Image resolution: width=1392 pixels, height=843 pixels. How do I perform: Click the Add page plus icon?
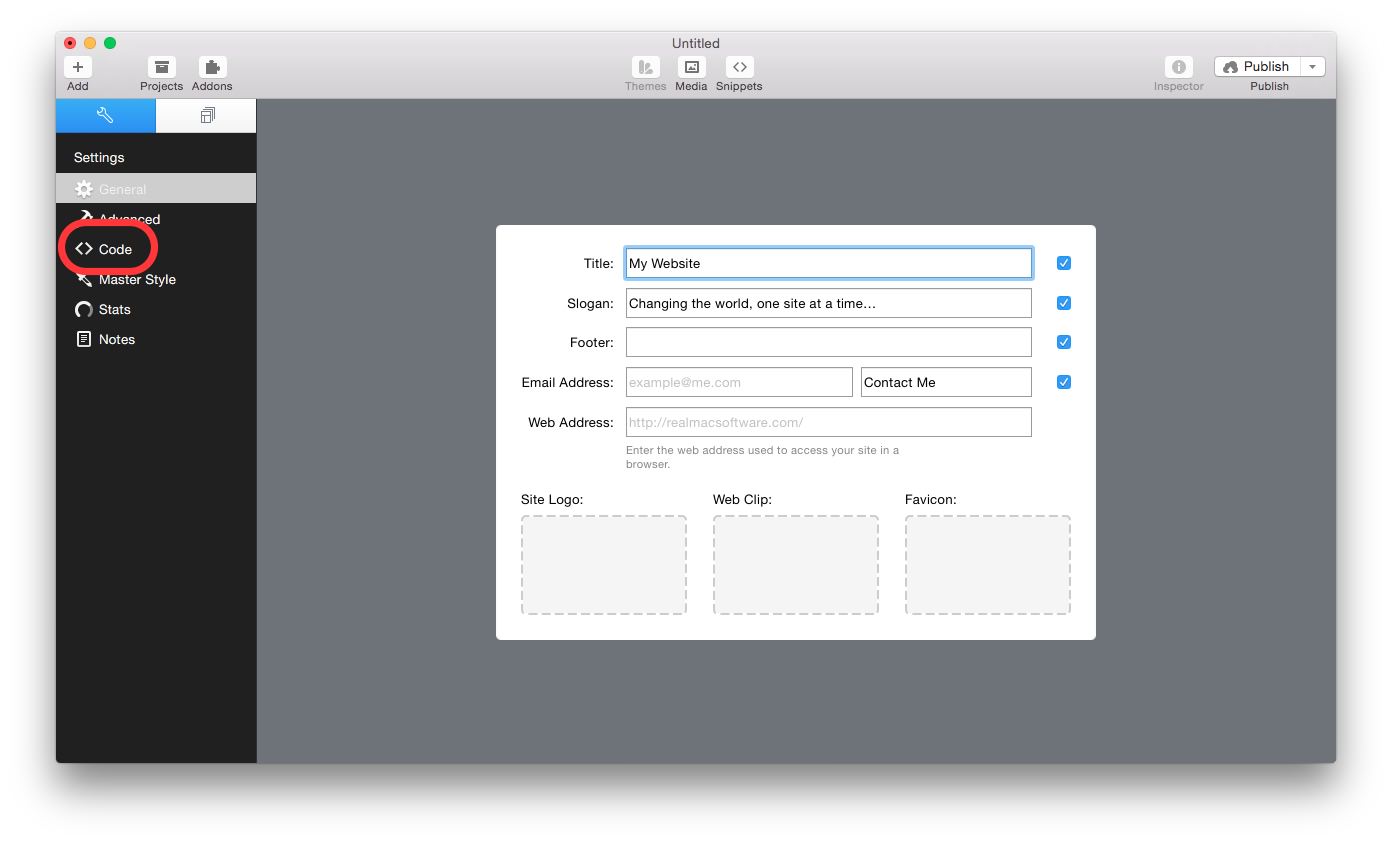[x=78, y=67]
